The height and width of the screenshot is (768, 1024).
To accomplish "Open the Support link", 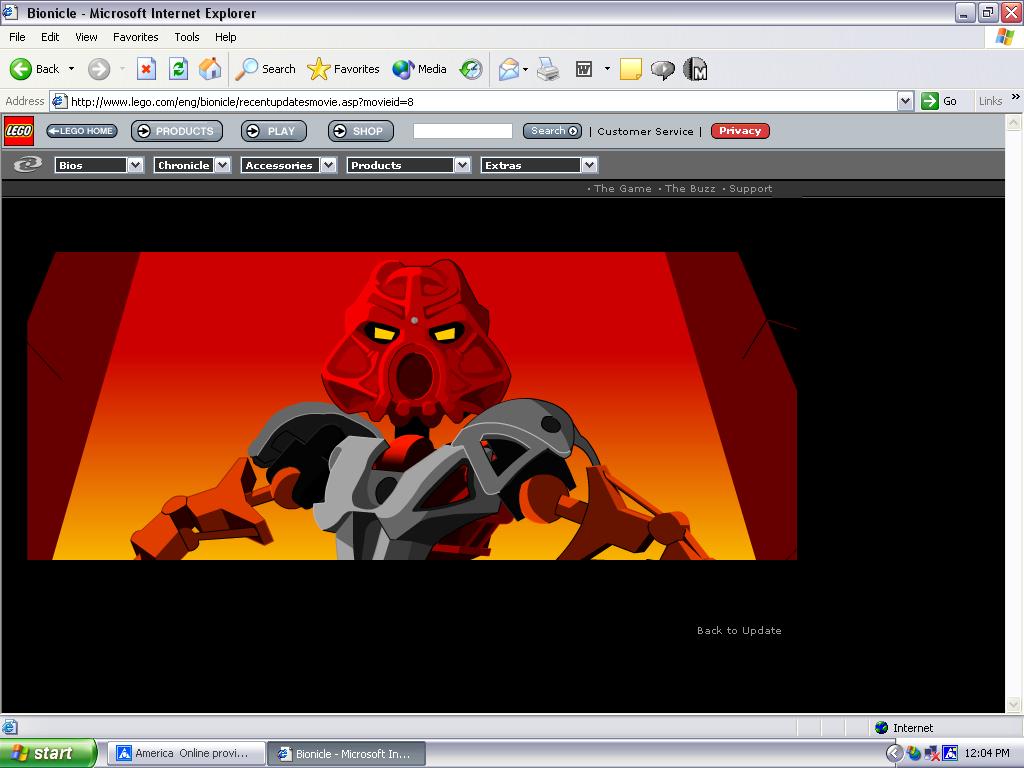I will click(750, 189).
